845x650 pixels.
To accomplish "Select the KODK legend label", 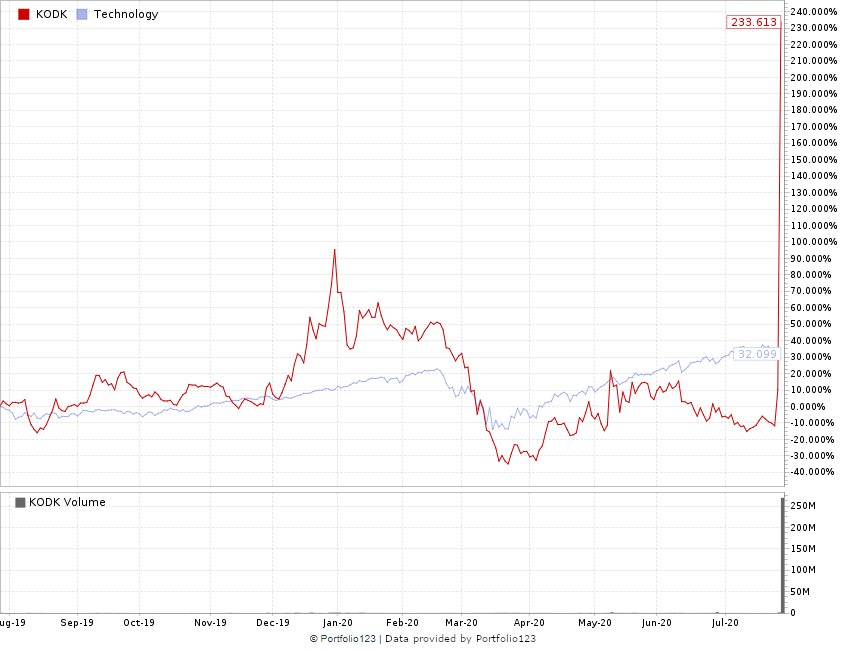I will coord(52,15).
